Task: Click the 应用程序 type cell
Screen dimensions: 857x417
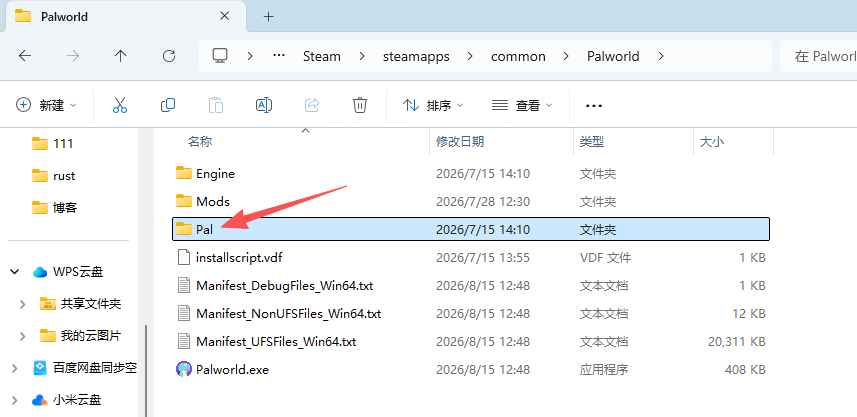Action: click(x=604, y=370)
